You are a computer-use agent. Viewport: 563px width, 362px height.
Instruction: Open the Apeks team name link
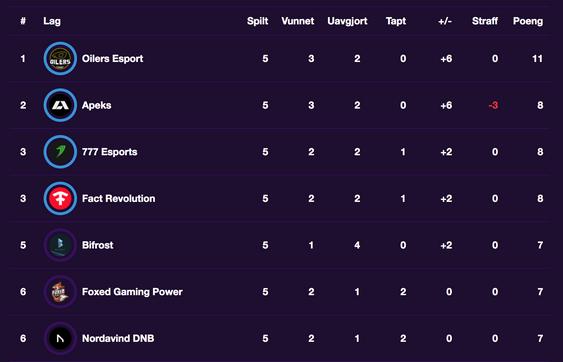[97, 105]
